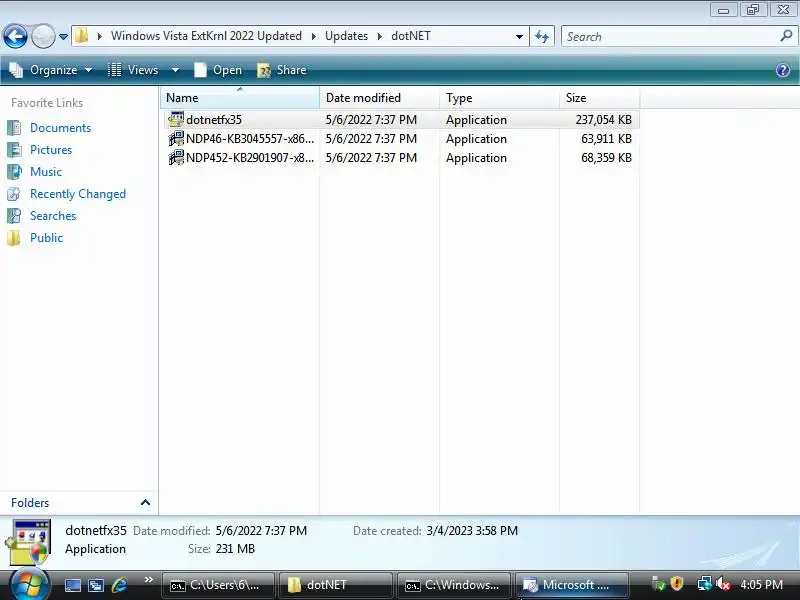Go back with the blue Back arrow
Viewport: 800px width, 600px height.
tap(15, 37)
